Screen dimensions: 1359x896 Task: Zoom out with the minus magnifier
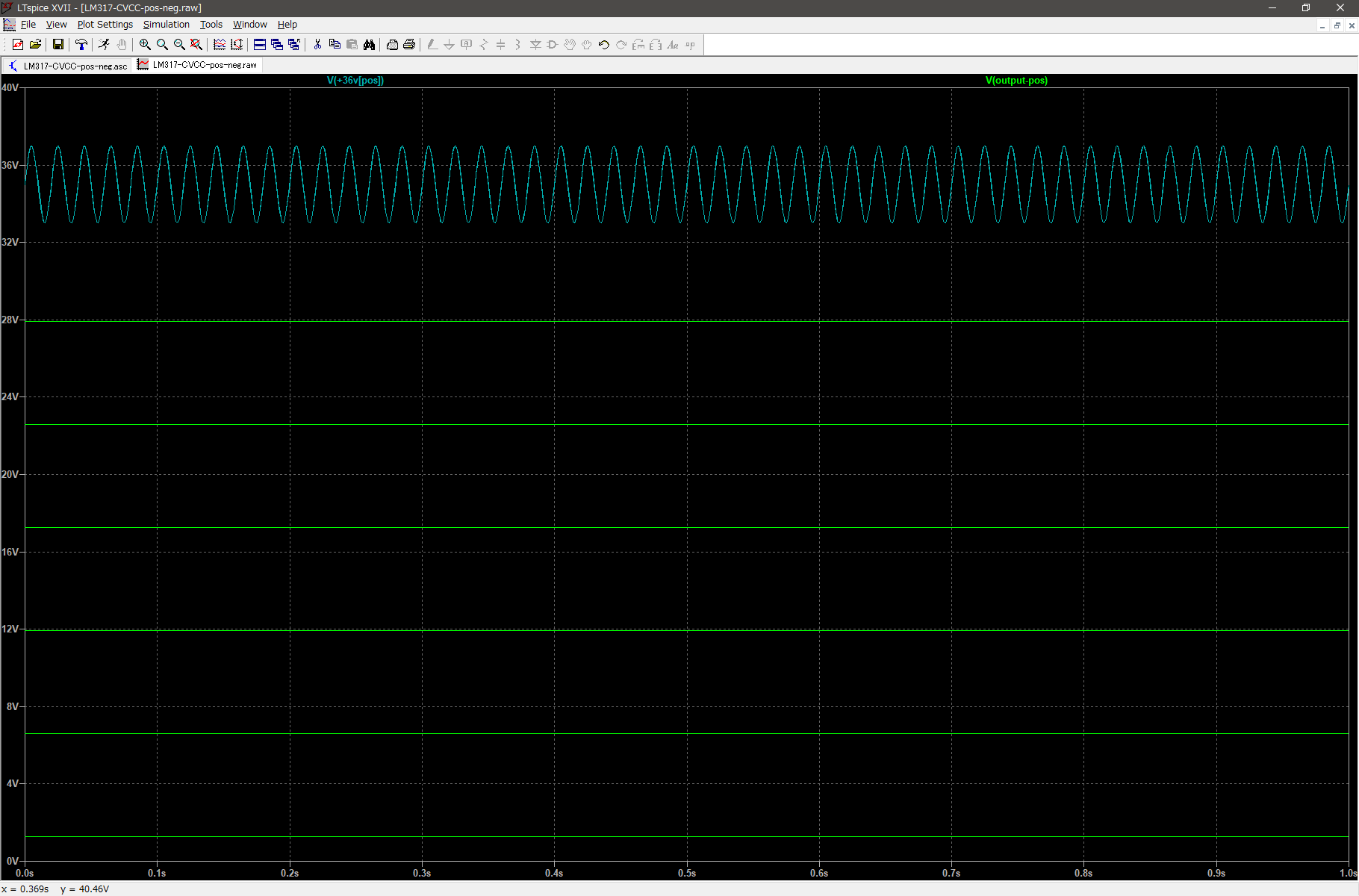[179, 45]
